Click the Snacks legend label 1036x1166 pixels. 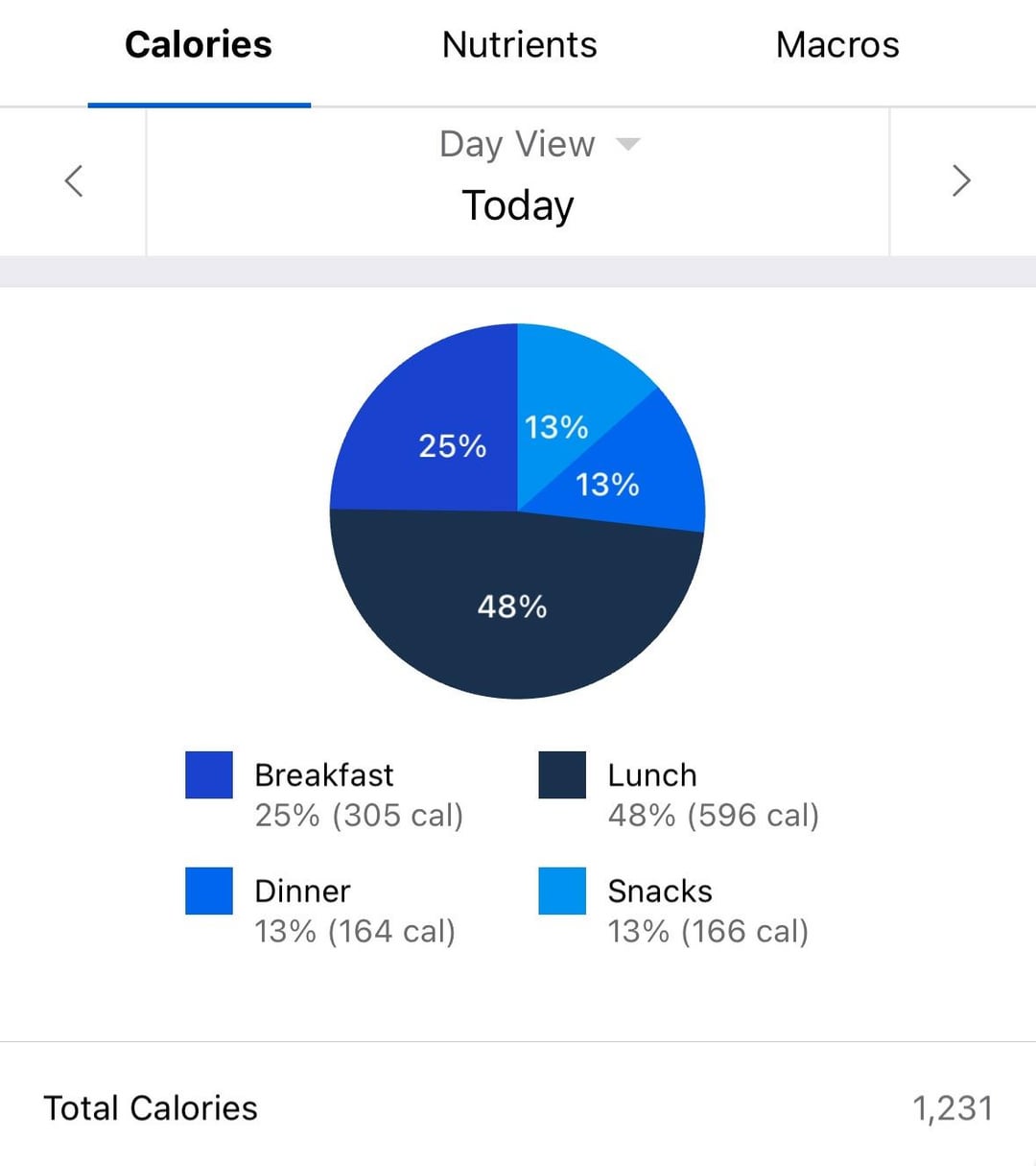pyautogui.click(x=660, y=892)
